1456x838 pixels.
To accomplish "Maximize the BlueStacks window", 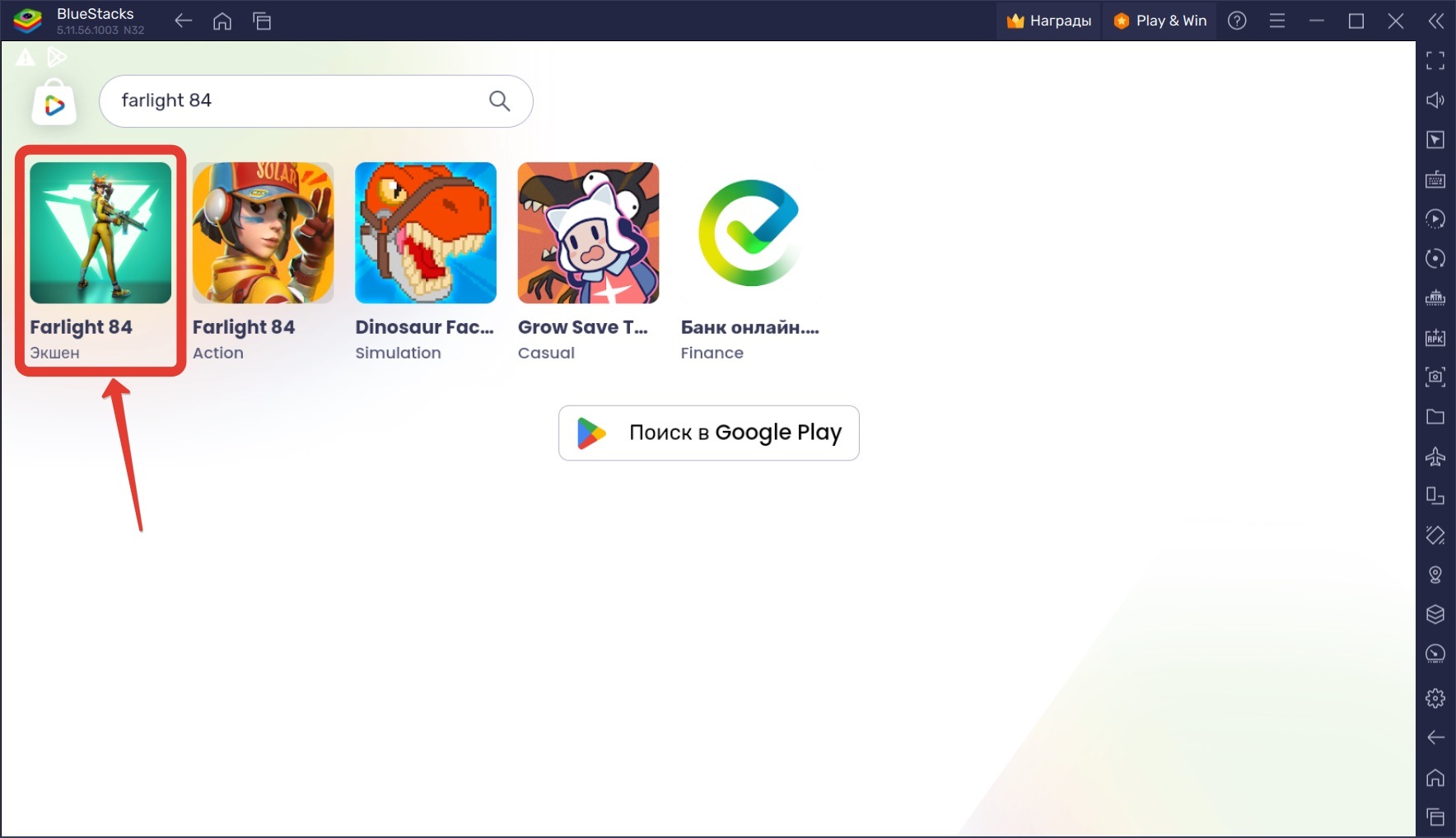I will (1356, 21).
